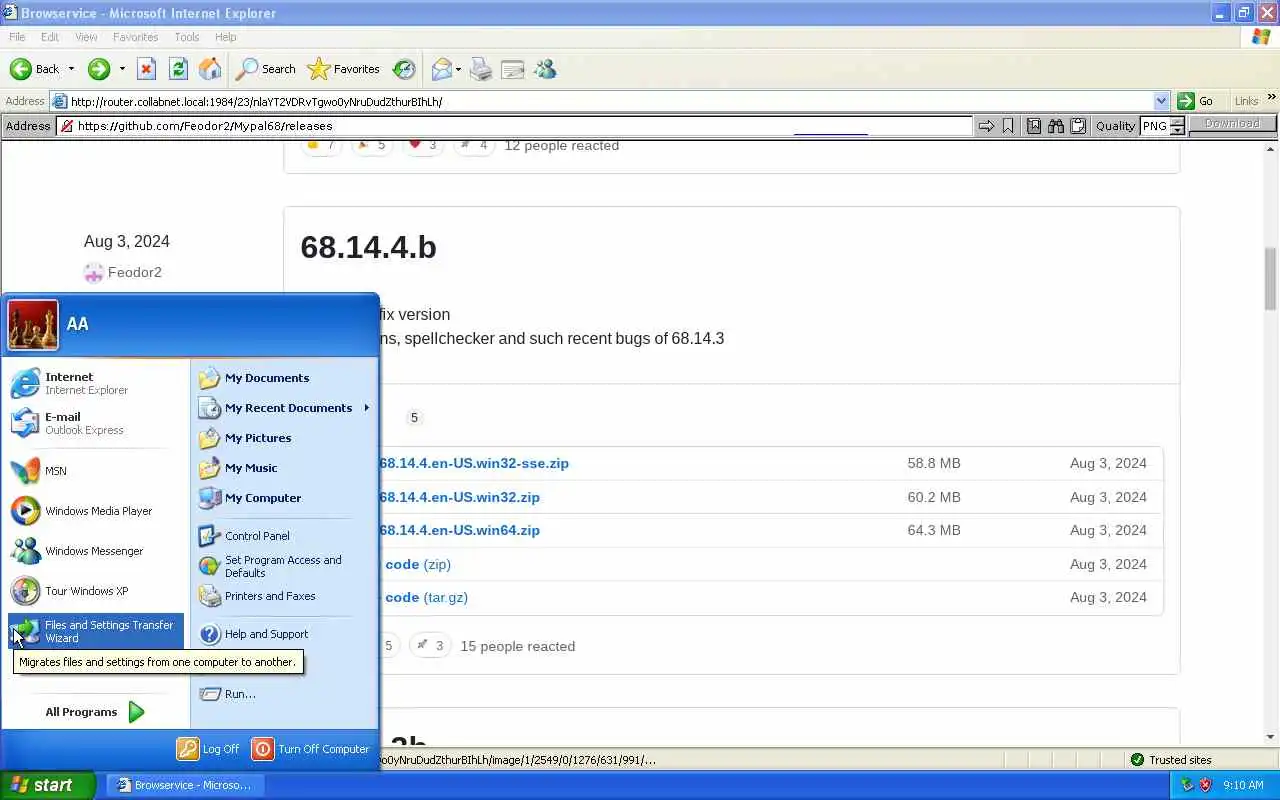Increase Quality with the spinner up arrow
This screenshot has height=800, width=1280.
1177,121
